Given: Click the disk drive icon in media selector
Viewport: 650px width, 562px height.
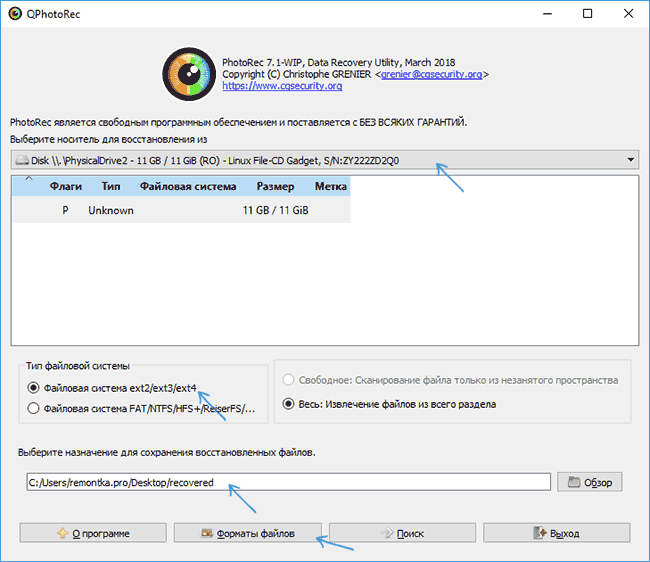Looking at the screenshot, I should (22, 160).
